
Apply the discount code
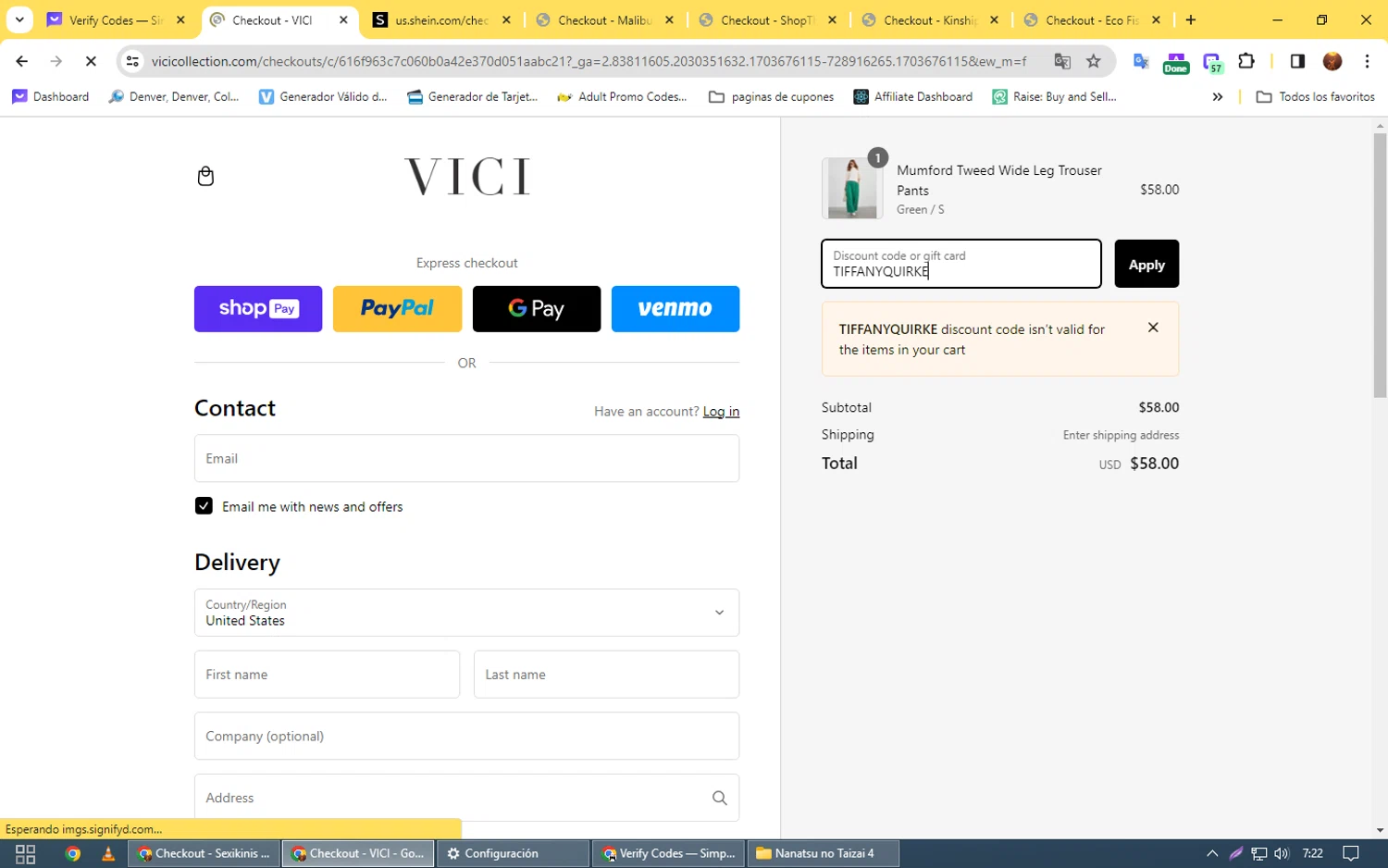tap(1146, 264)
